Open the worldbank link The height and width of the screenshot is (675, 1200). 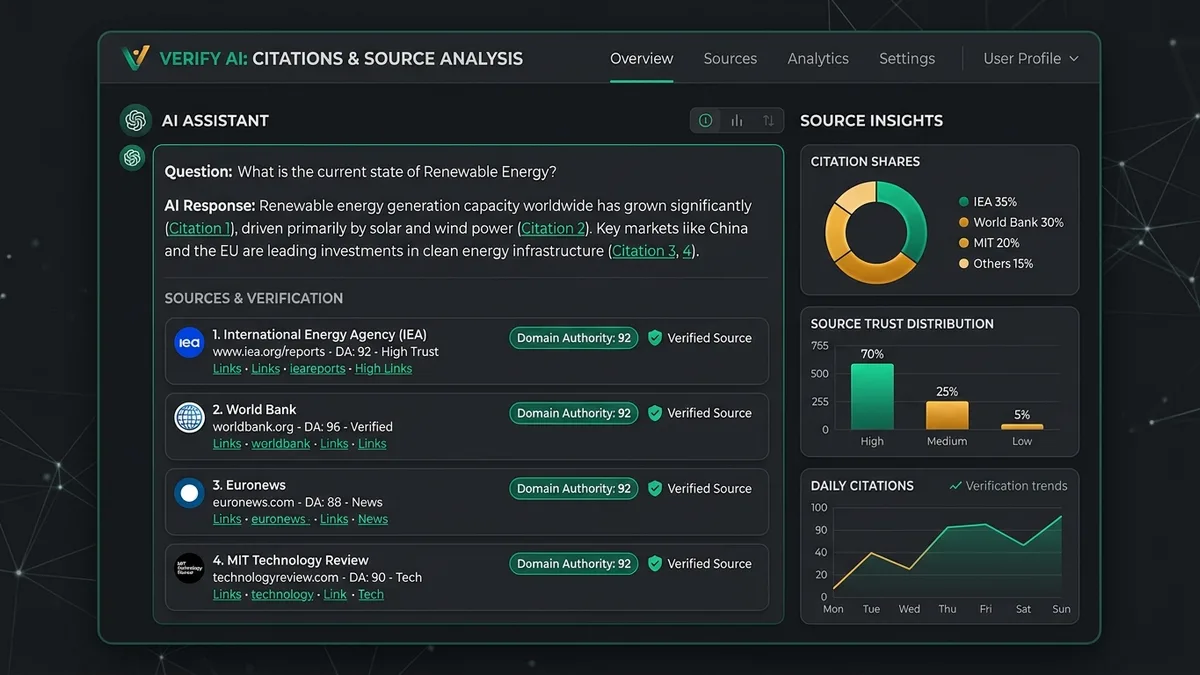pyautogui.click(x=281, y=444)
